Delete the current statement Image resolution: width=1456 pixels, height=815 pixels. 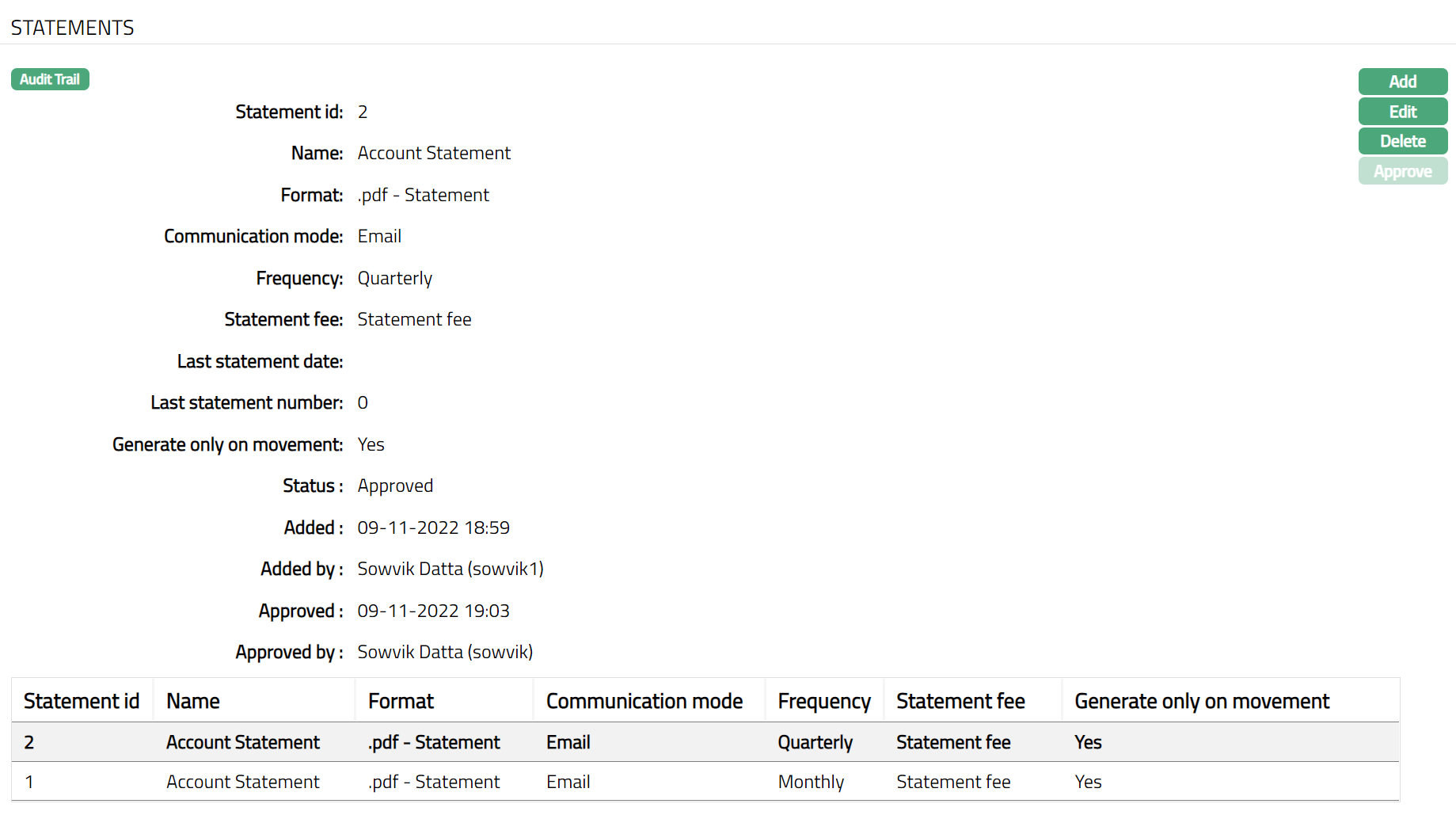click(x=1402, y=141)
